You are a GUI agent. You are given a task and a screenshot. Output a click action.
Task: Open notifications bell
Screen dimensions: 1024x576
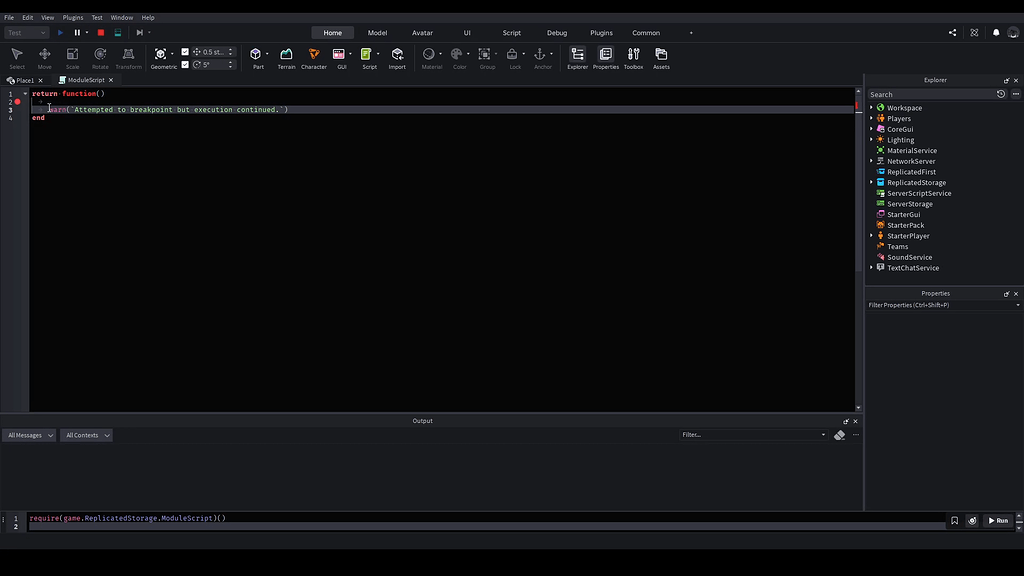point(996,33)
